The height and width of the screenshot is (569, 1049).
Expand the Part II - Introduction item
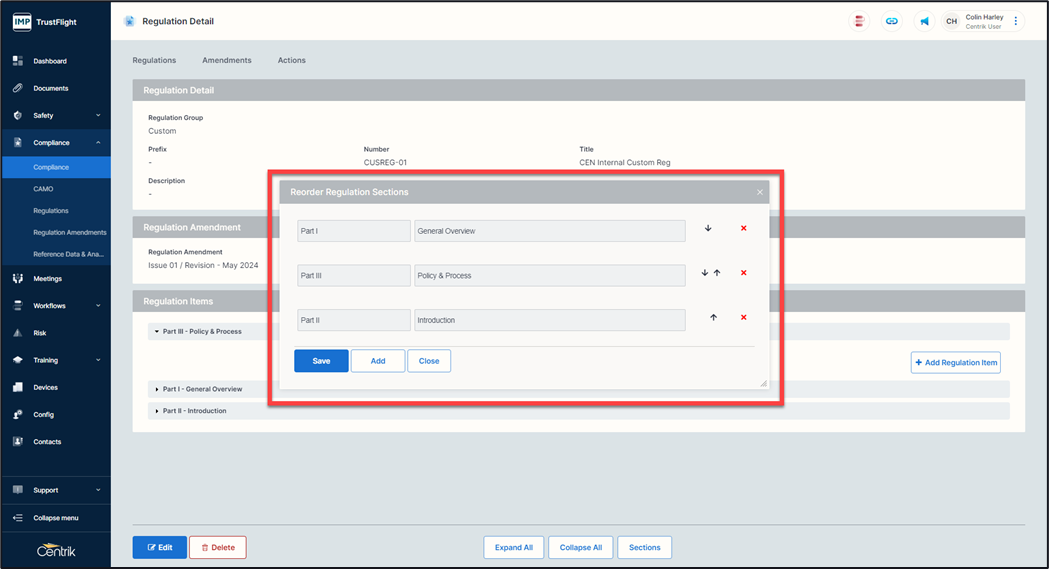(x=194, y=411)
